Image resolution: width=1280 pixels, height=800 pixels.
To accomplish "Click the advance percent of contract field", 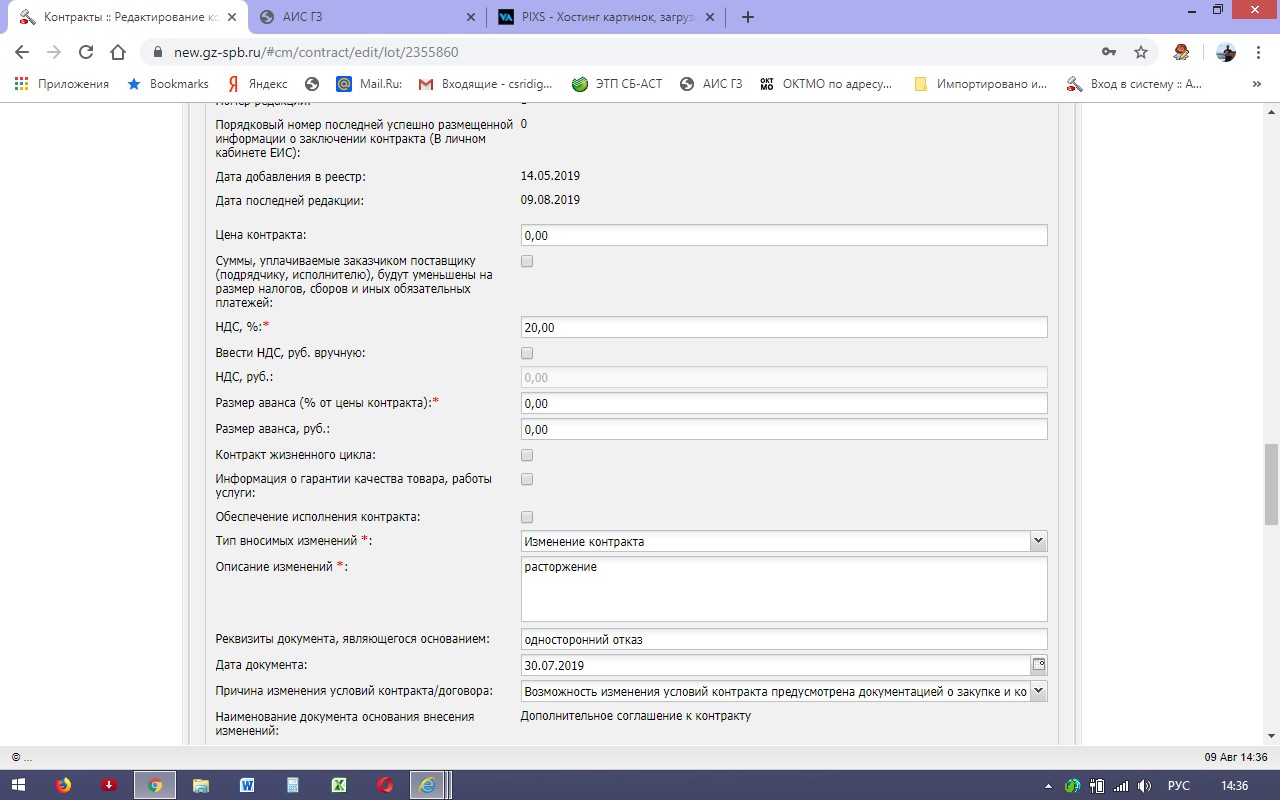I will tap(784, 403).
